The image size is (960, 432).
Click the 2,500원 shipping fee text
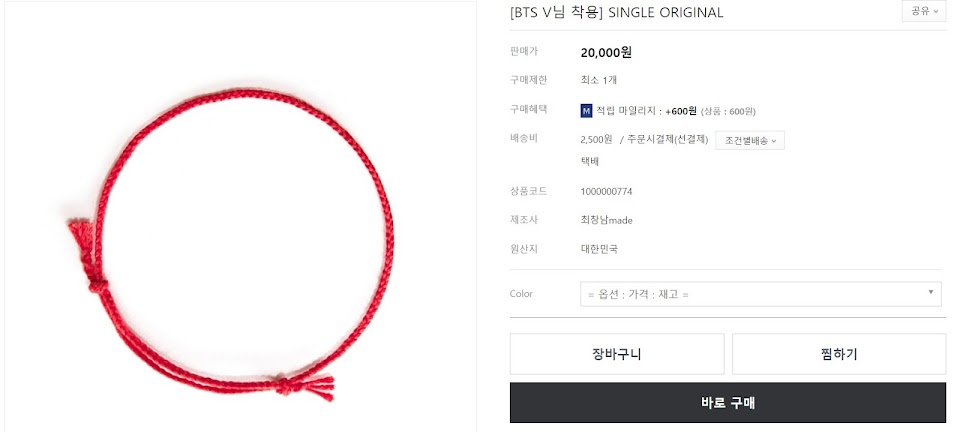[596, 140]
